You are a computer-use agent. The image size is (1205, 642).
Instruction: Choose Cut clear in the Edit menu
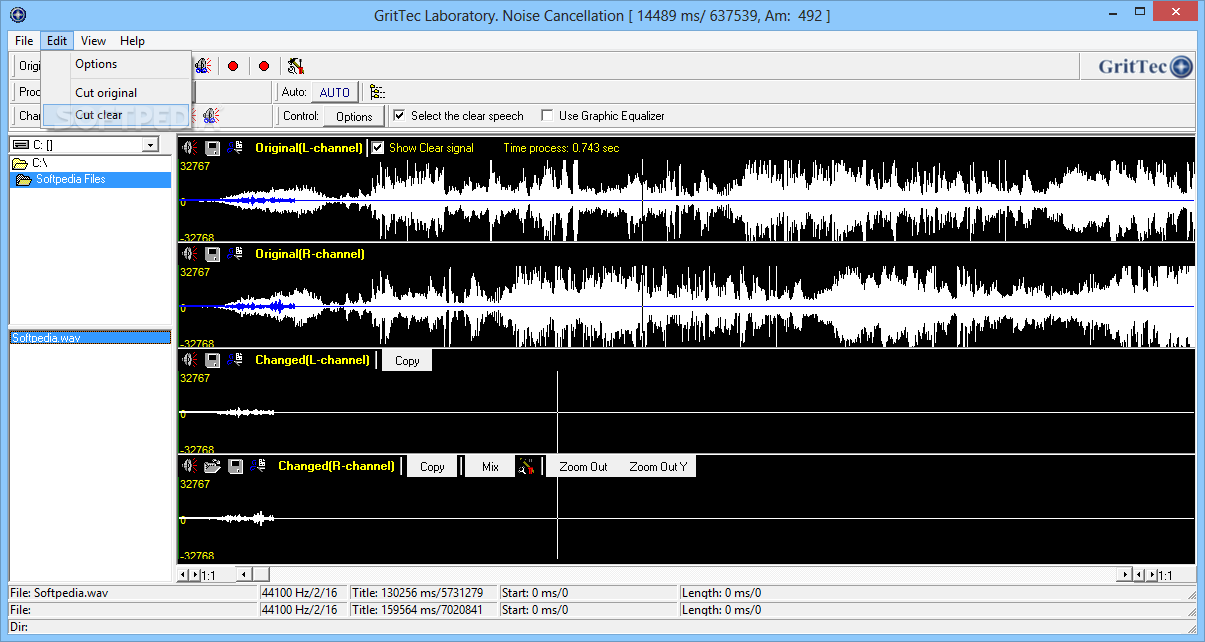116,115
